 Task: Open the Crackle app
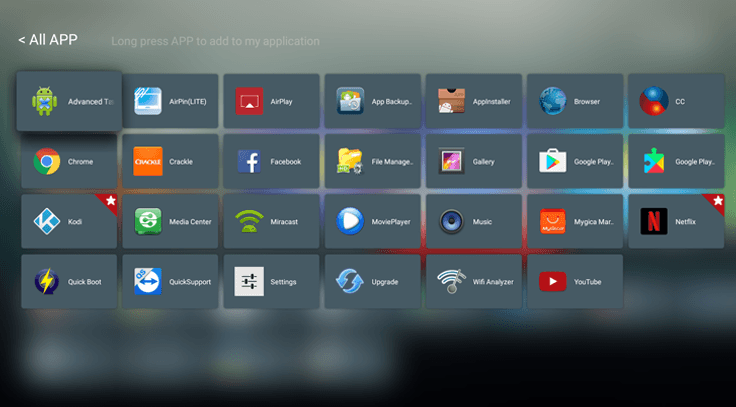(x=170, y=161)
